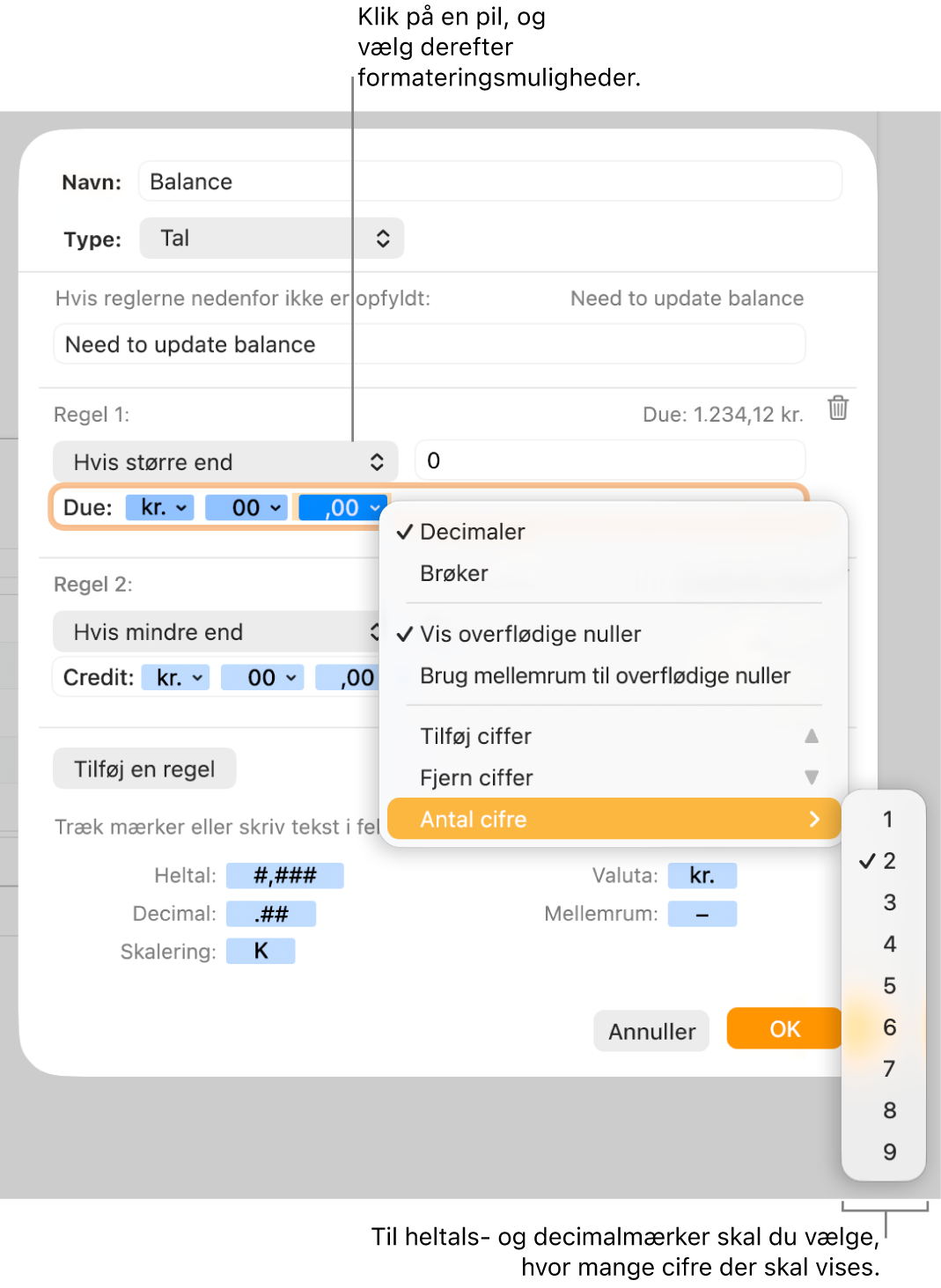The image size is (941, 1288).
Task: Confirm with the OK button
Action: (784, 1028)
